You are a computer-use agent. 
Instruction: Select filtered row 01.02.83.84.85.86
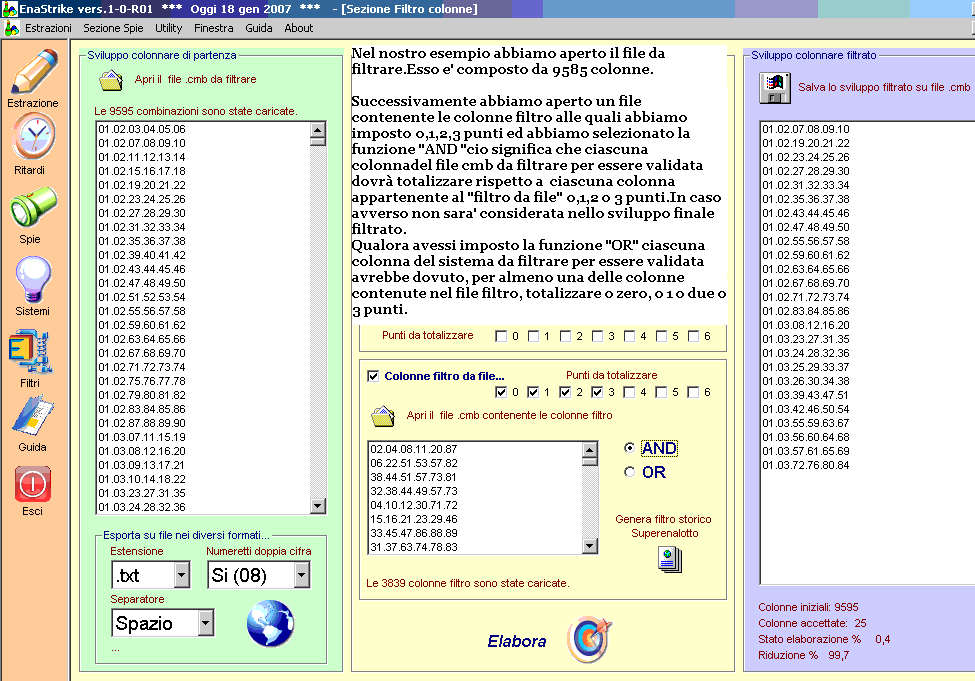(867, 311)
